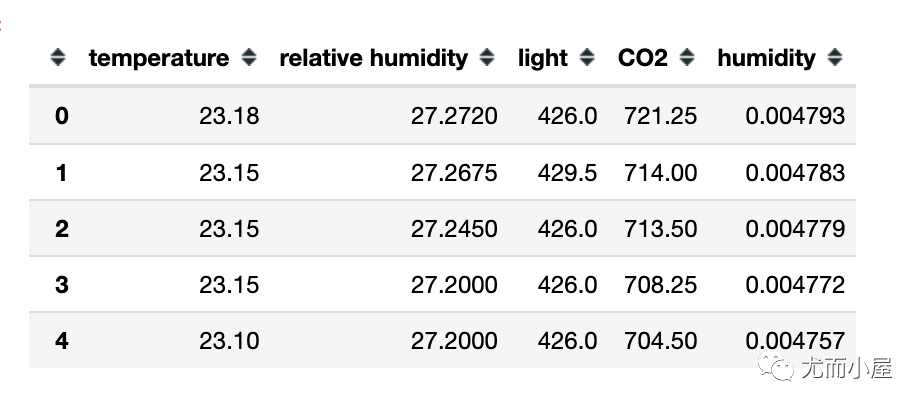Click sort arrows beside humidity column
Screen dimensions: 922x408
point(835,58)
